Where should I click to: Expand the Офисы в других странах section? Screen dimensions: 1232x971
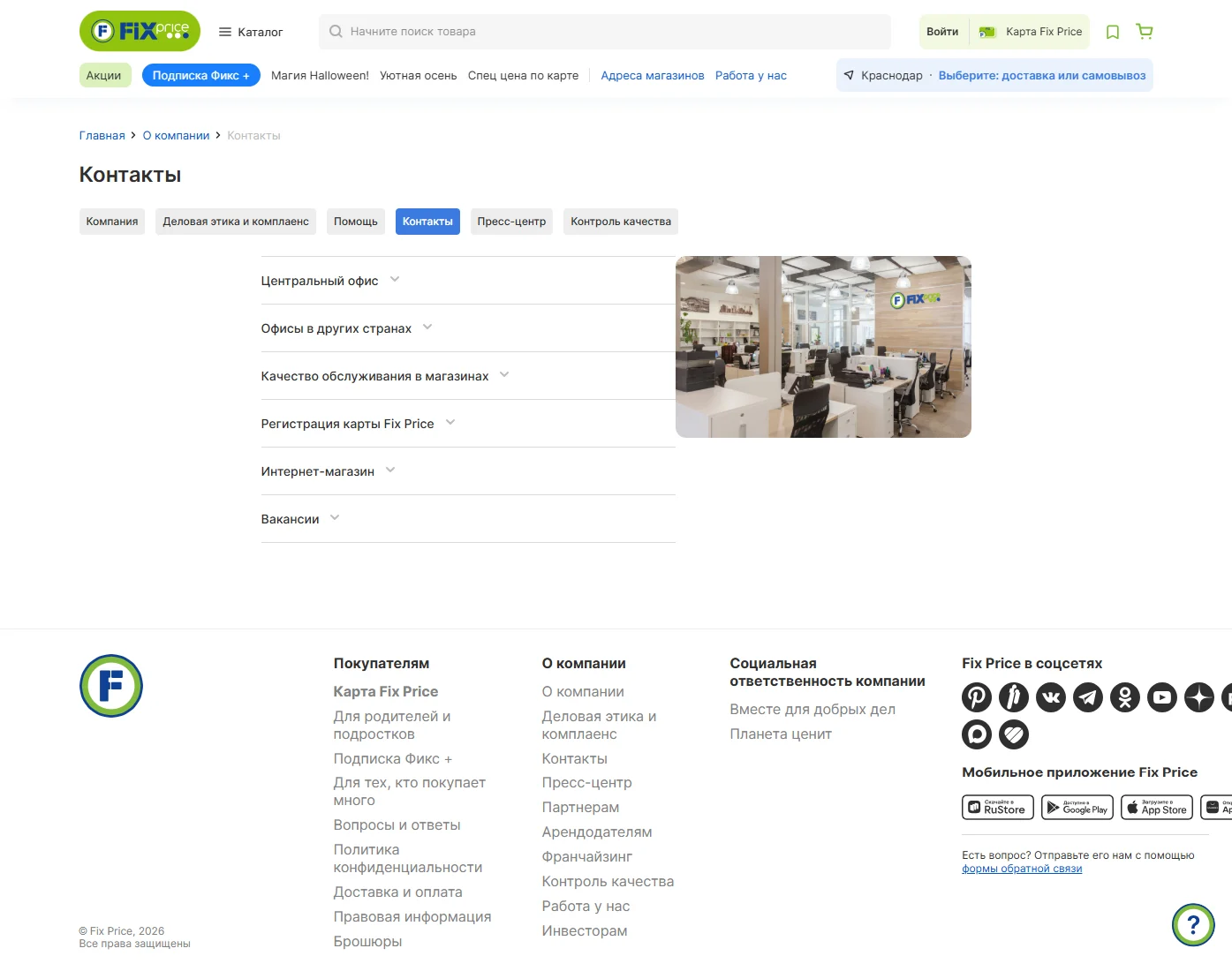(468, 328)
